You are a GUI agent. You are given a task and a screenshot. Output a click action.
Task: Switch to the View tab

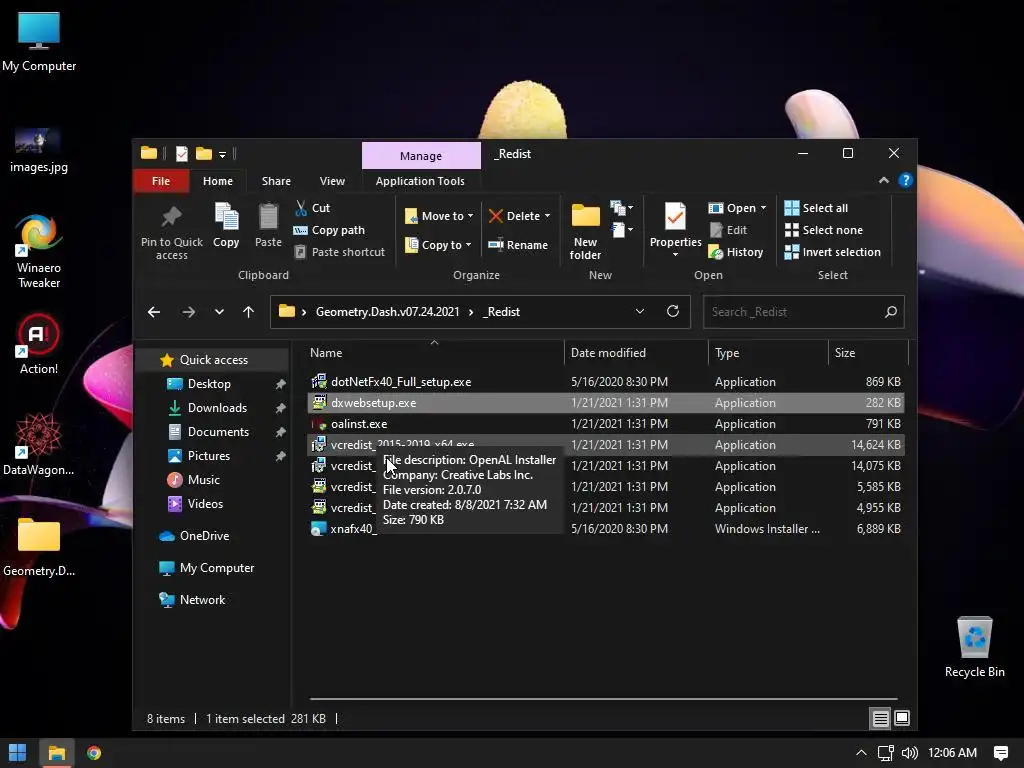point(332,181)
